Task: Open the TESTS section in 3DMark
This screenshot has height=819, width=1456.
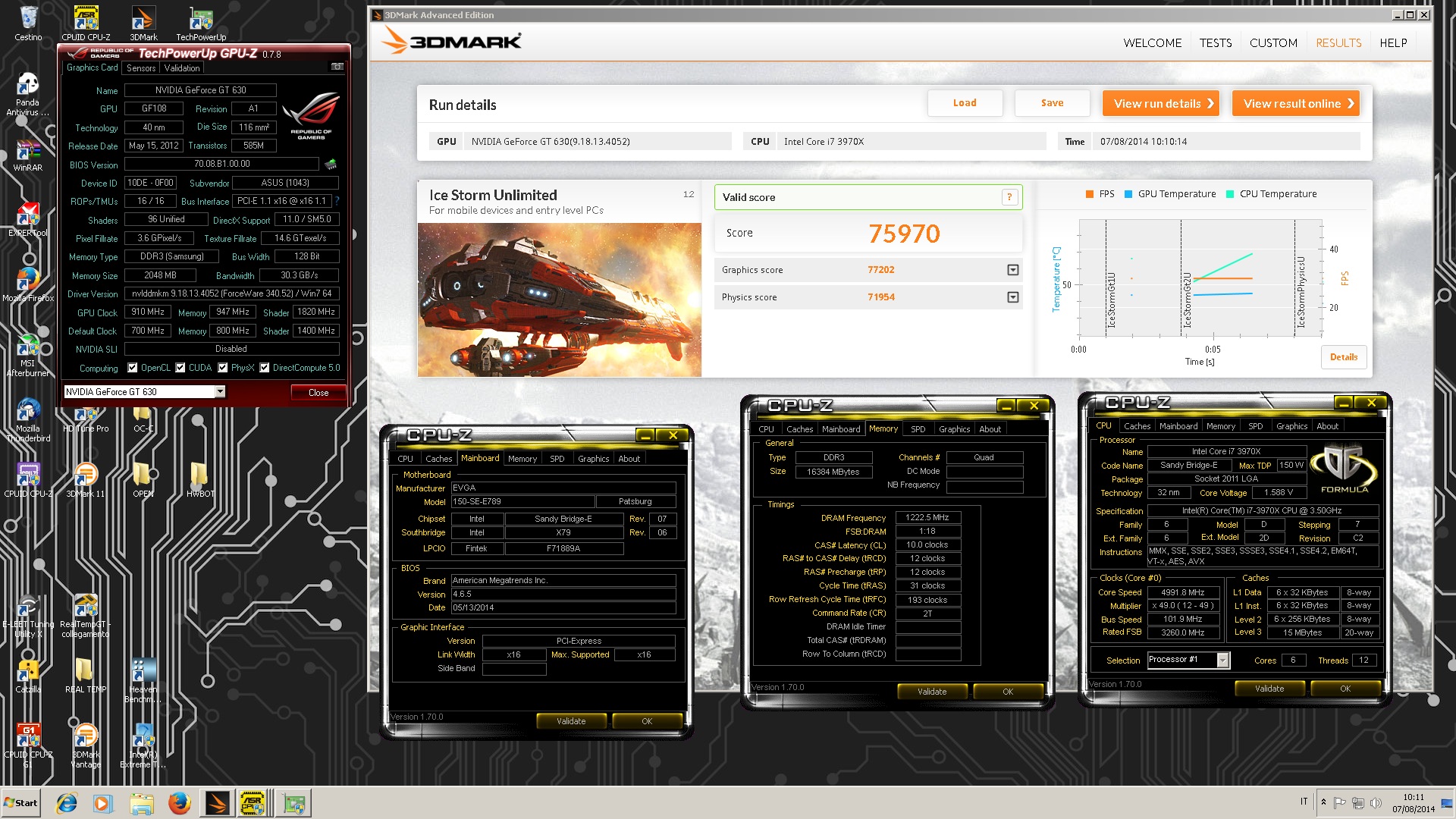Action: 1216,43
